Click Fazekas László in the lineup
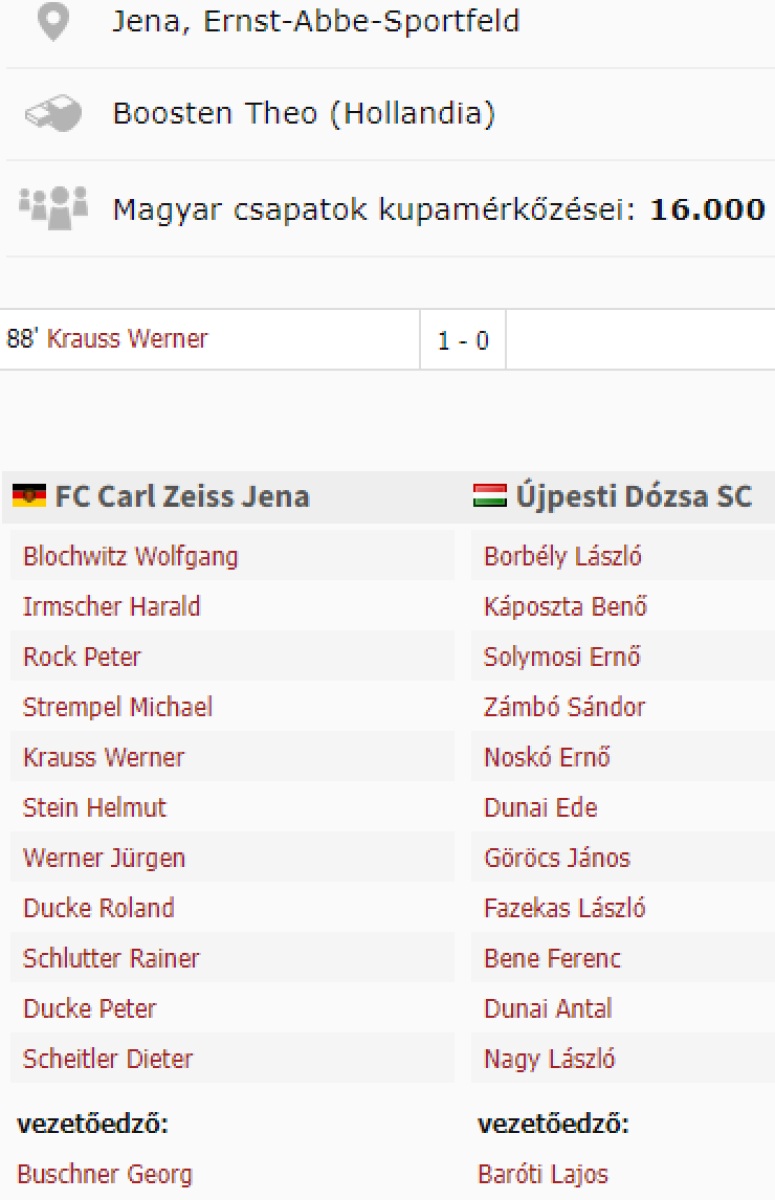775x1200 pixels. (x=564, y=908)
